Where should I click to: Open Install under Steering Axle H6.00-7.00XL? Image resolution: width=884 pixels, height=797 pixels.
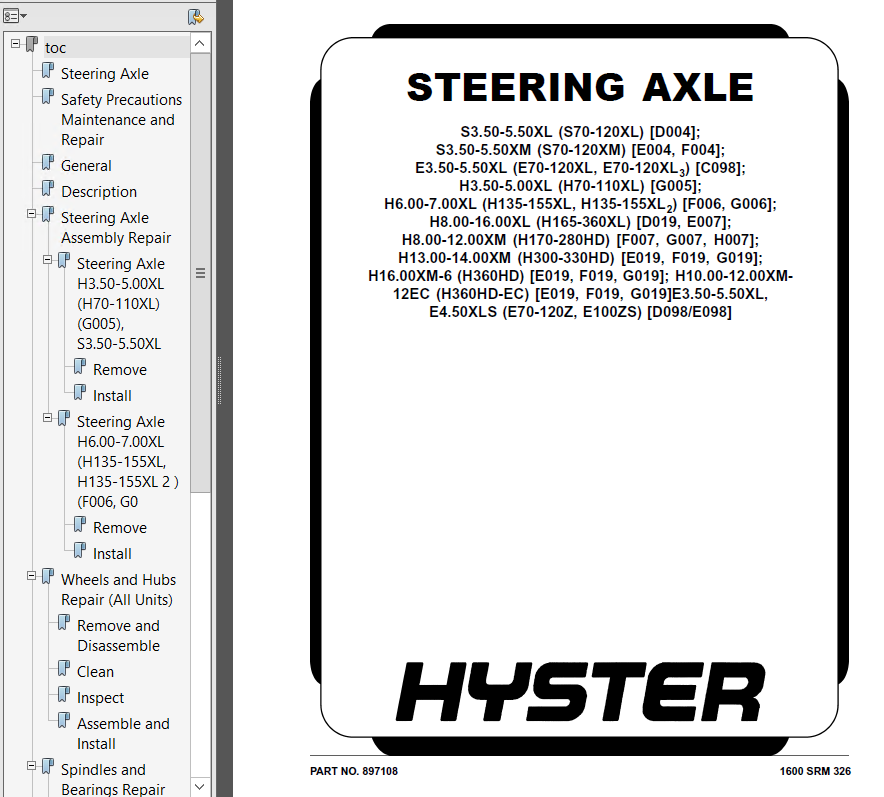112,554
